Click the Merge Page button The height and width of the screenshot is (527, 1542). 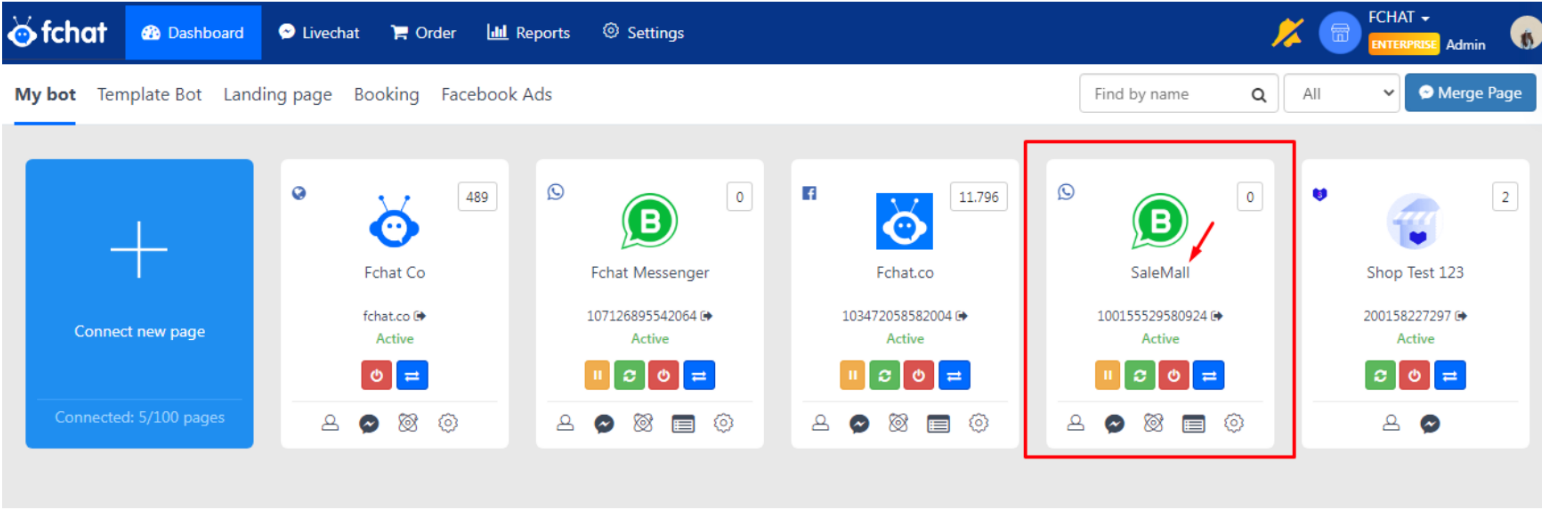tap(1470, 93)
